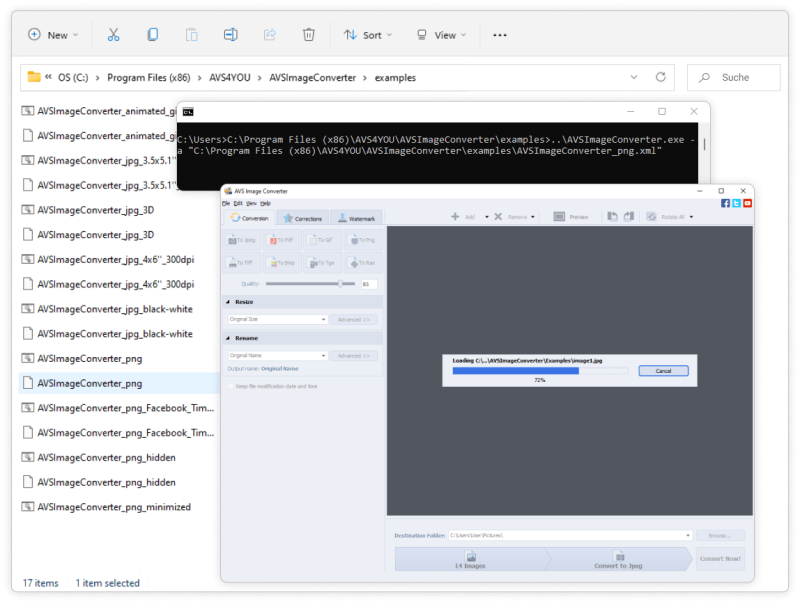Click the Rotate All icon
This screenshot has width=800, height=604.
[652, 217]
